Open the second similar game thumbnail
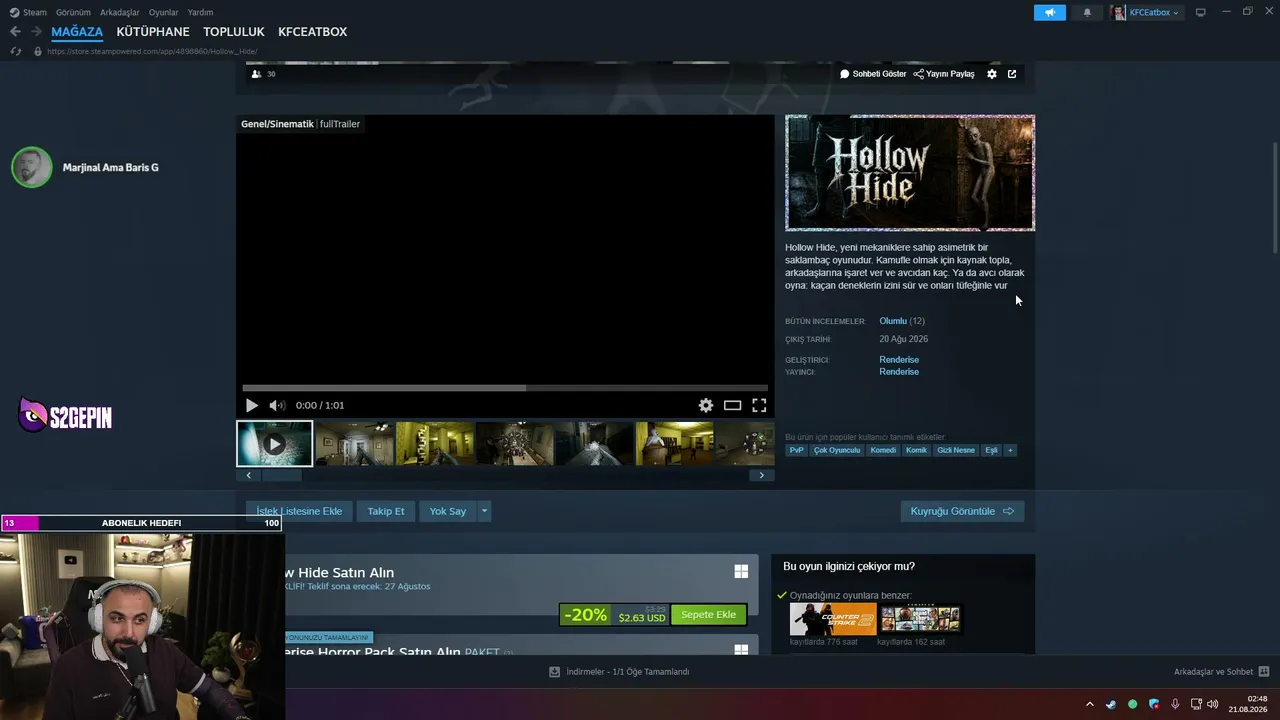 coord(920,619)
